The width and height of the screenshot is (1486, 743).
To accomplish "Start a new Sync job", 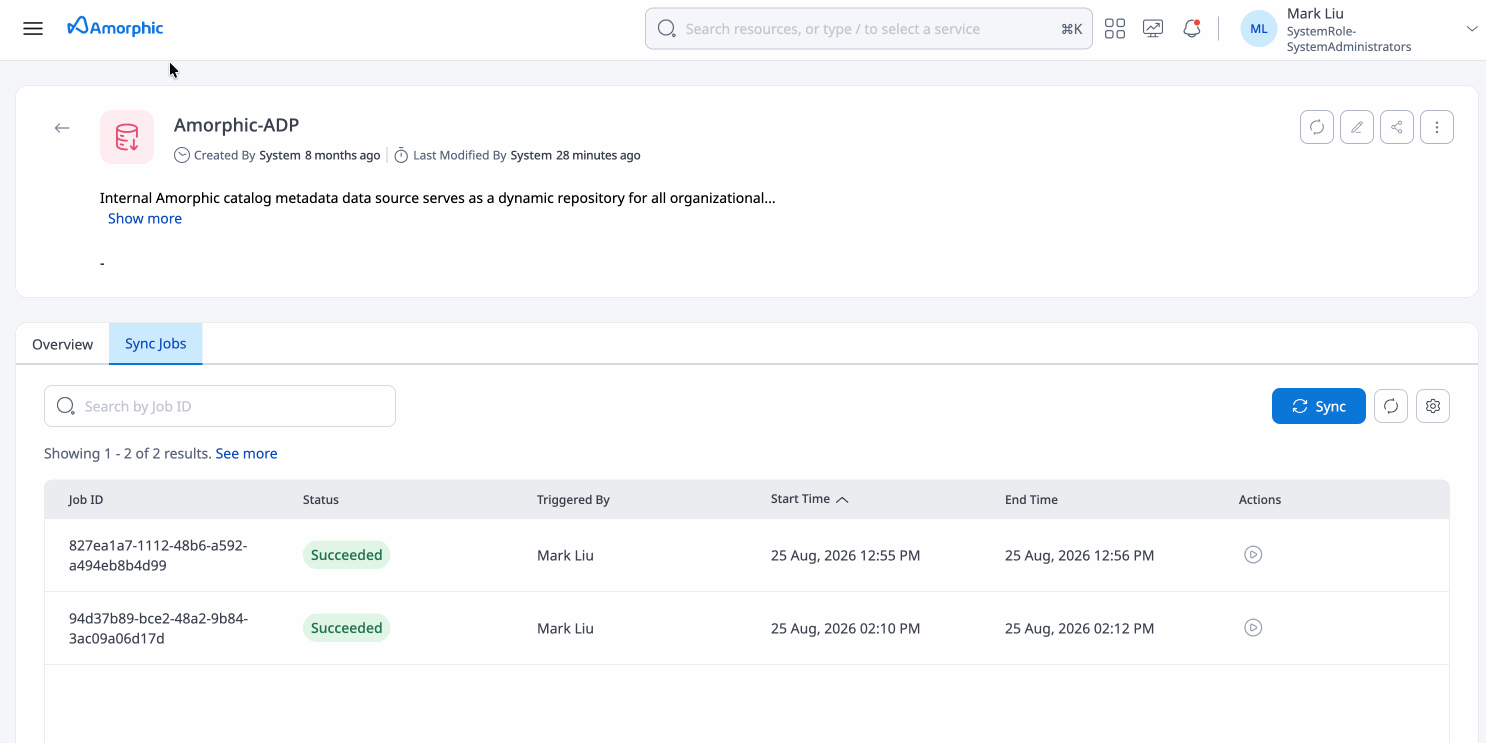I will click(1319, 406).
